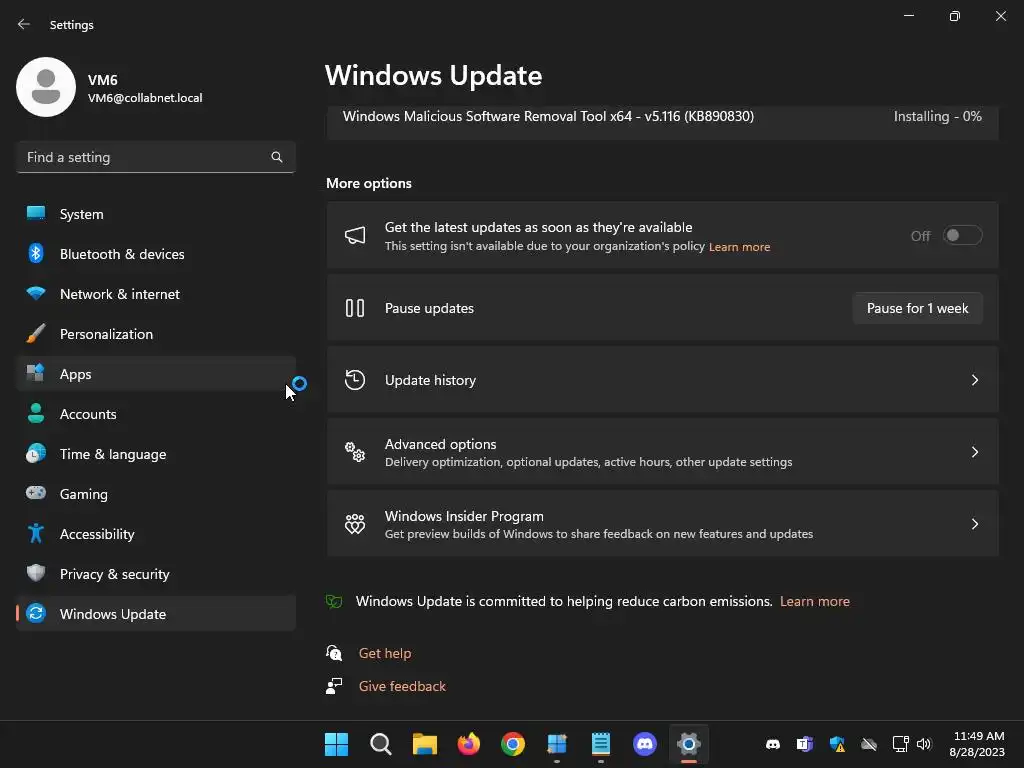Image resolution: width=1024 pixels, height=768 pixels.
Task: Click the Teams icon in system tray
Action: point(805,744)
